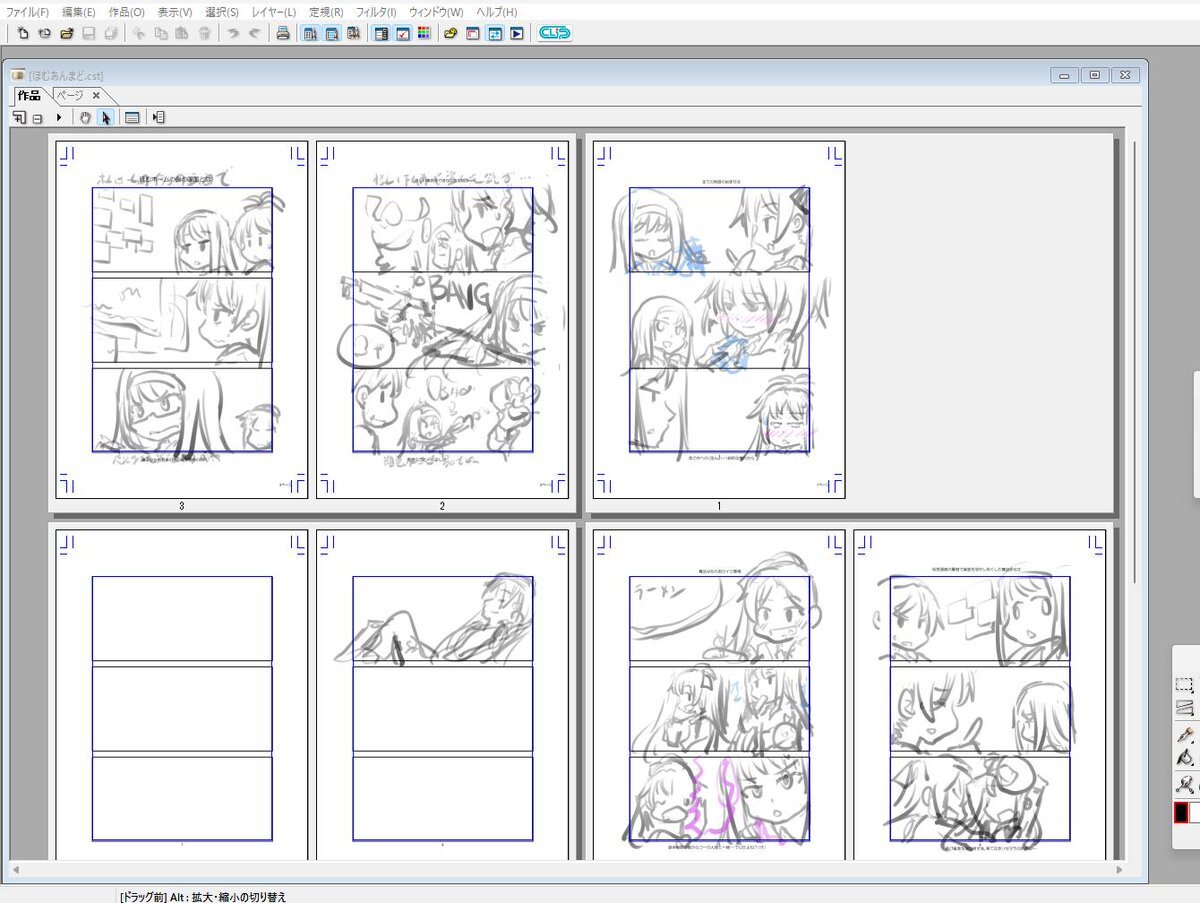Switch to the ページ tab
The width and height of the screenshot is (1200, 903).
[69, 95]
